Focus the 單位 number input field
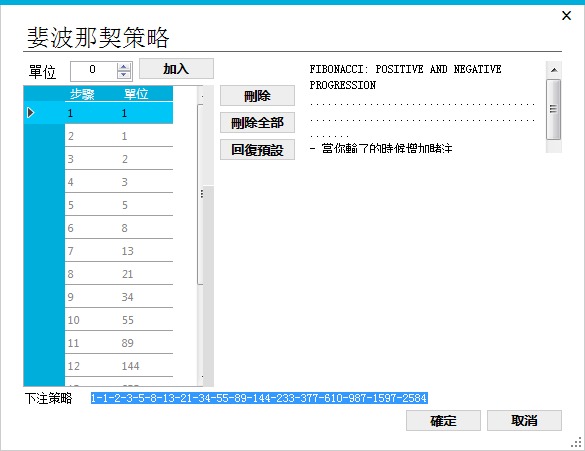Image resolution: width=585 pixels, height=451 pixels. pos(93,70)
